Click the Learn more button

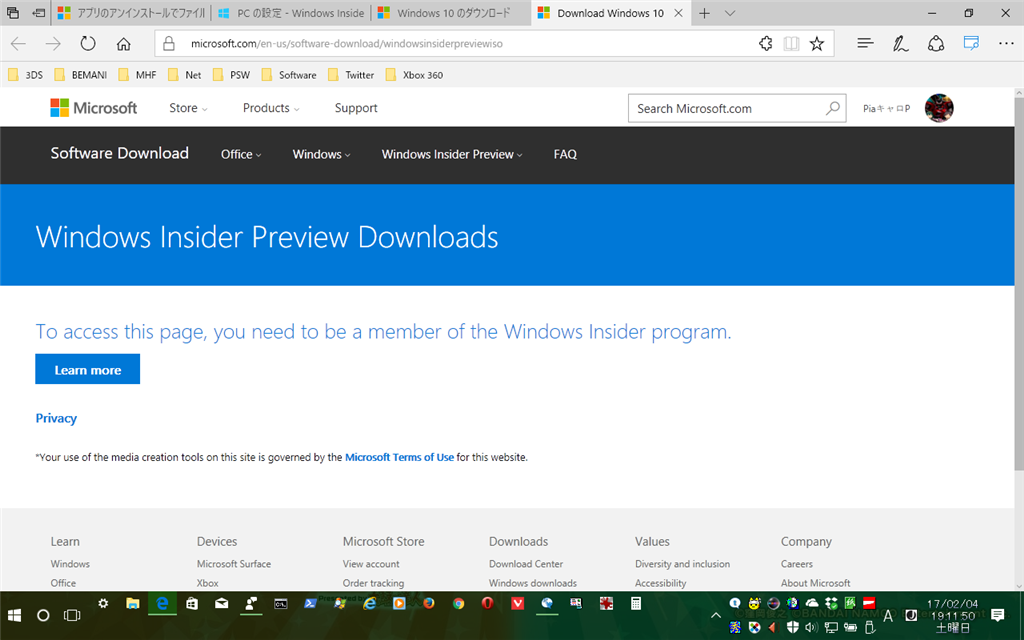[88, 369]
